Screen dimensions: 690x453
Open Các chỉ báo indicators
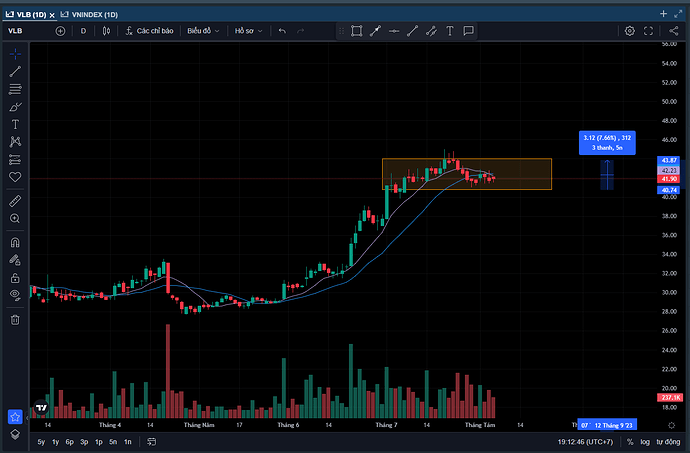click(x=150, y=31)
